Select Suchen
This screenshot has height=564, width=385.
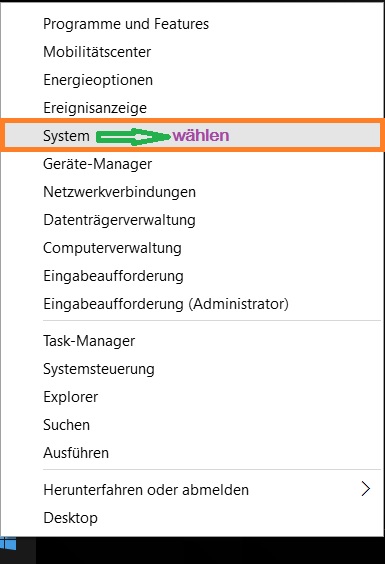tap(67, 425)
